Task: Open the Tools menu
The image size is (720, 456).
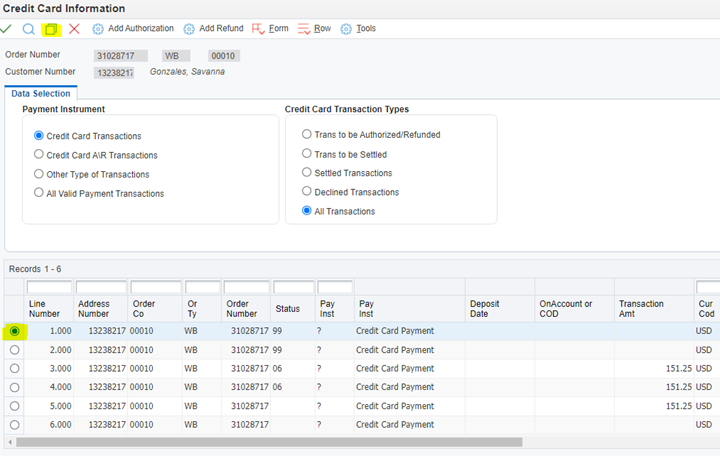Action: 366,28
